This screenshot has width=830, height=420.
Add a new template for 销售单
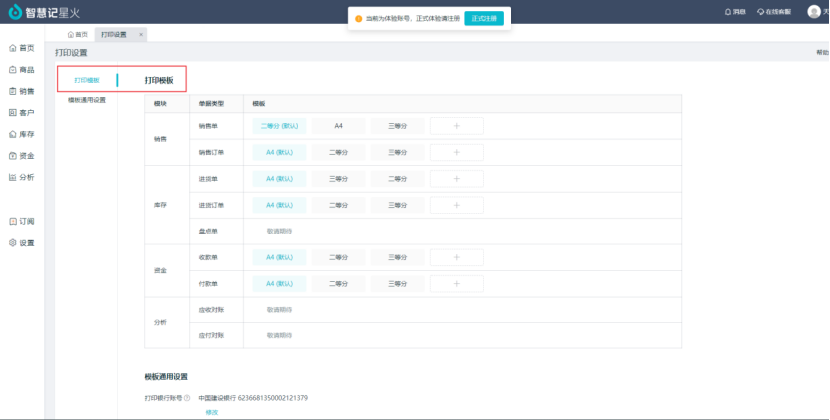(x=457, y=126)
